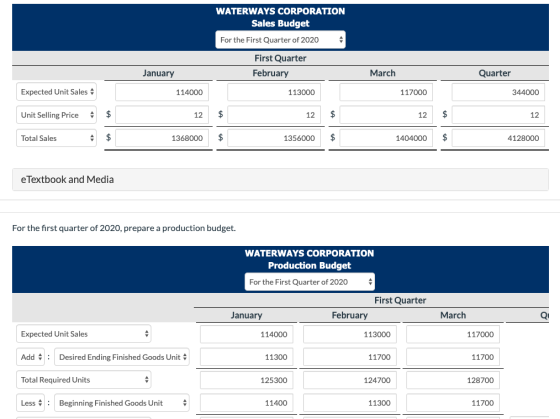Open the Less dropdown

pos(30,403)
